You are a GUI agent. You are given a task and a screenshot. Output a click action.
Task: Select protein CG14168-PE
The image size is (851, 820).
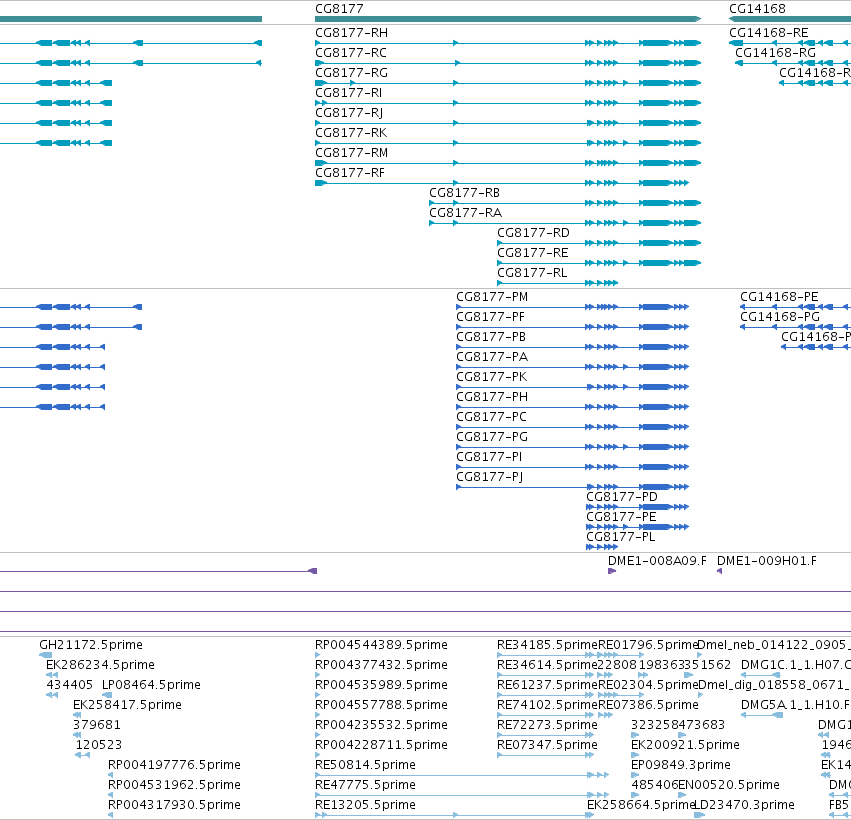click(779, 297)
